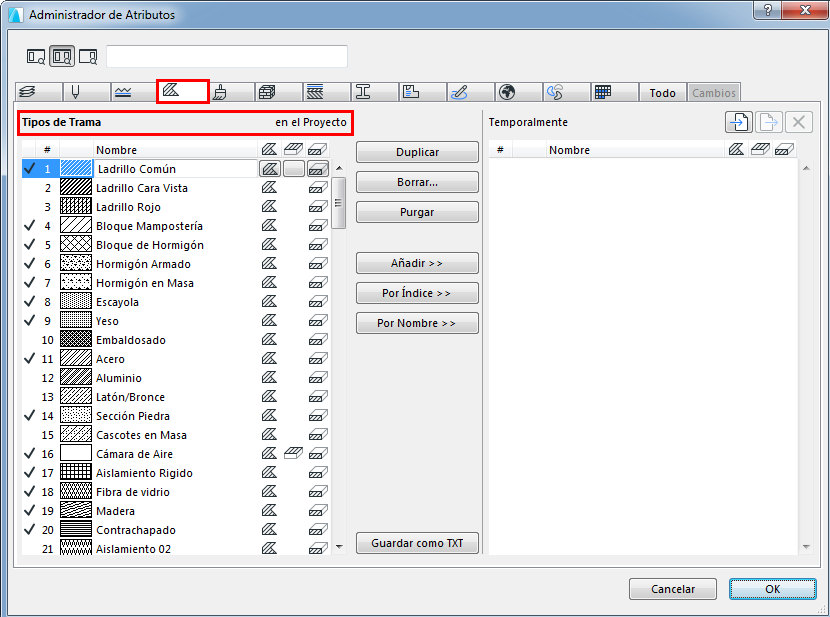Open the Profiles I-beam tab
Screen dimensions: 830x617
[x=375, y=92]
